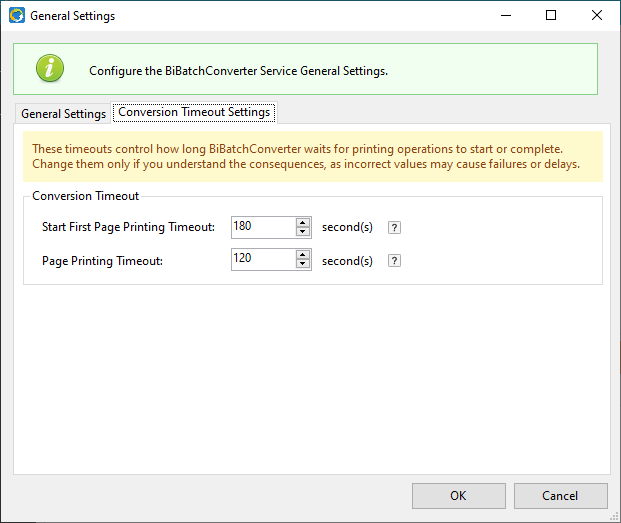Open help for Page Printing Timeout
Viewport: 621px width, 523px height.
tap(394, 261)
